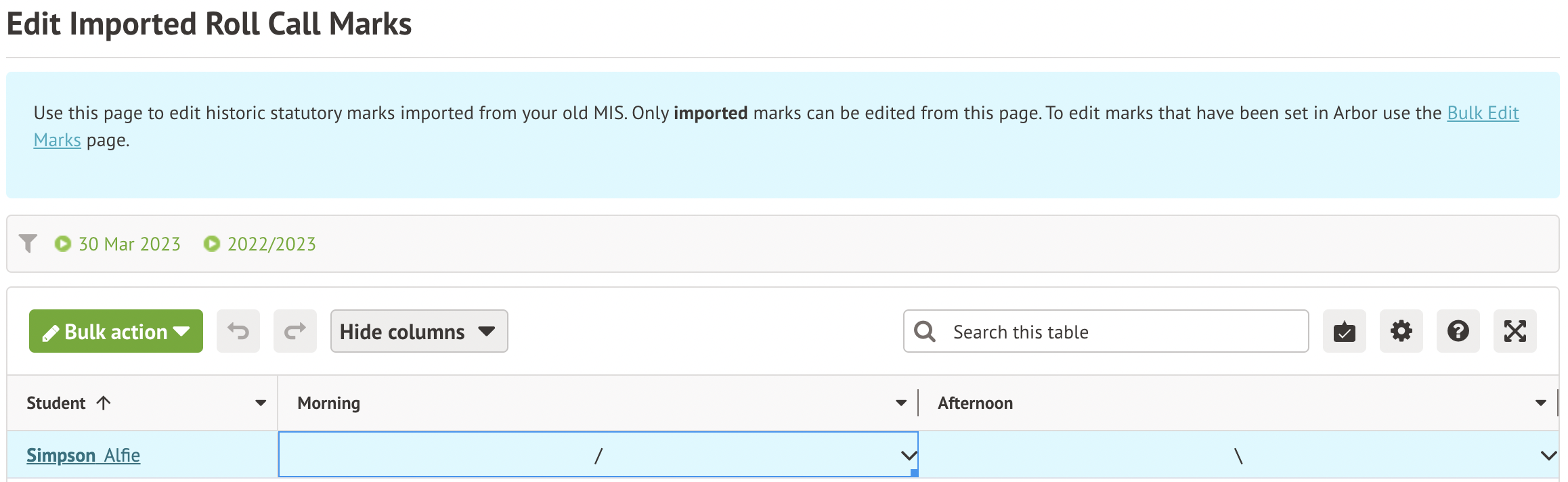
Task: Open the Hide columns dropdown
Action: click(418, 331)
